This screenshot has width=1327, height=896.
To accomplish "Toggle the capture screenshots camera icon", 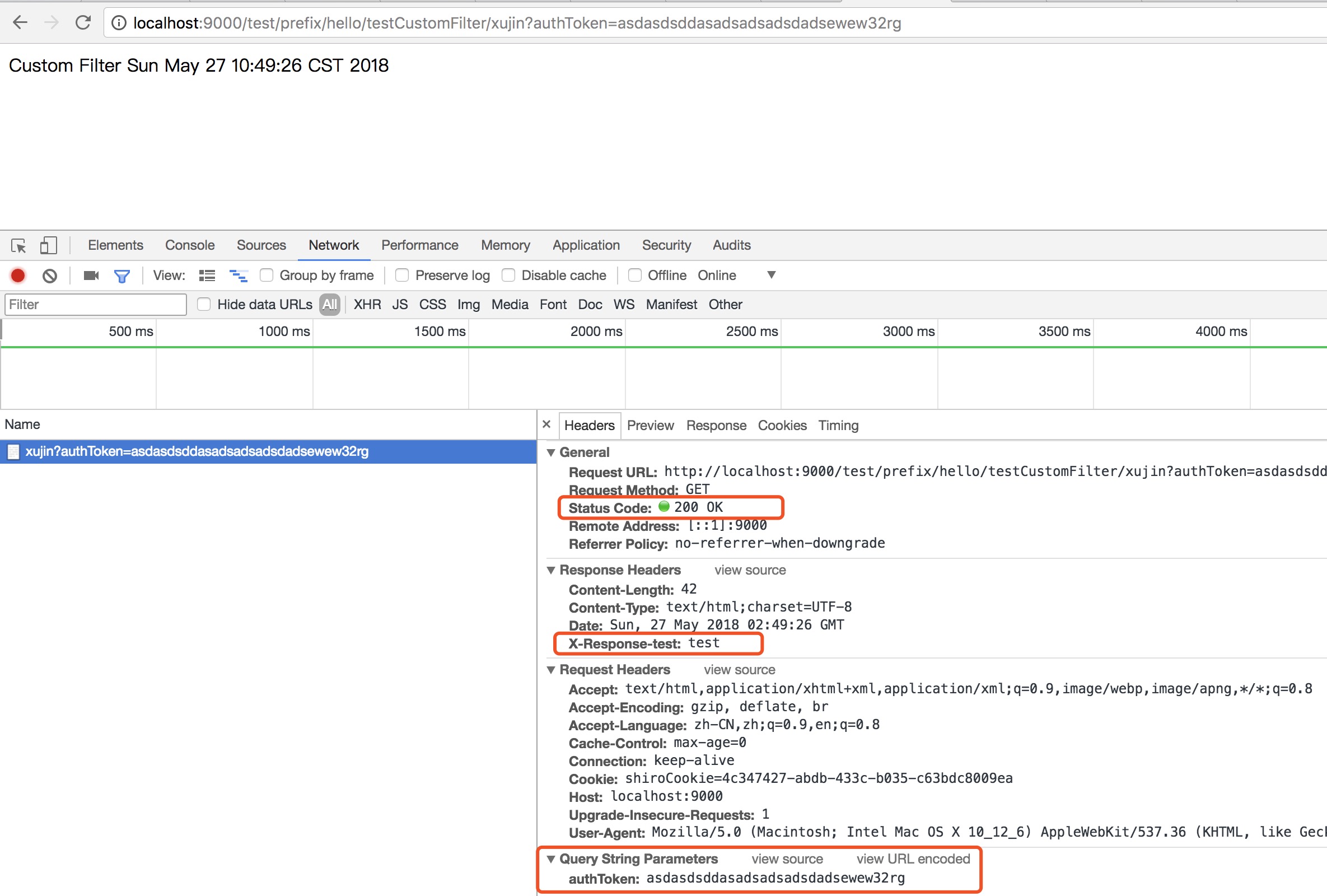I will (x=91, y=276).
